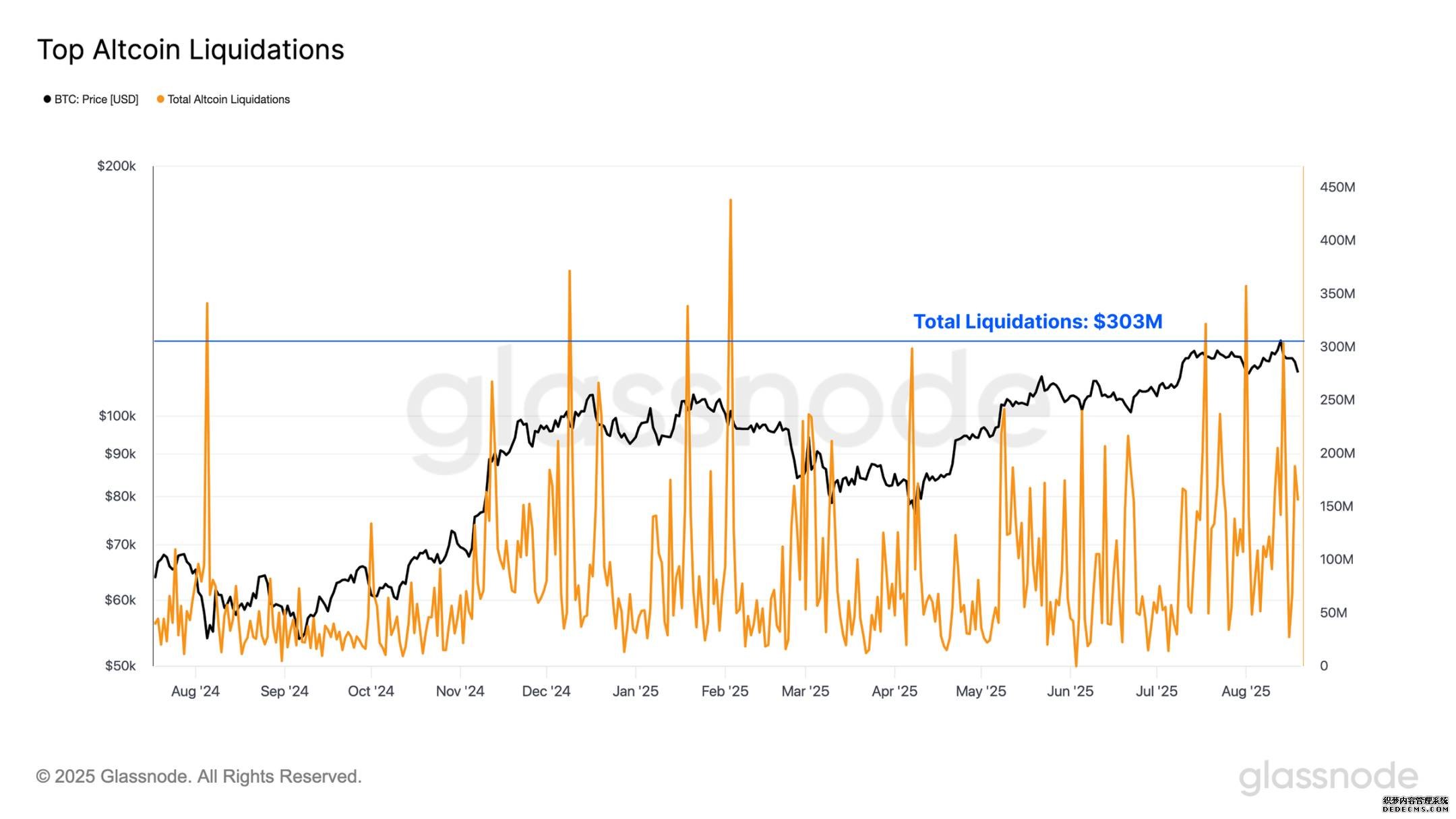Click the '350M' right axis label

[1337, 294]
